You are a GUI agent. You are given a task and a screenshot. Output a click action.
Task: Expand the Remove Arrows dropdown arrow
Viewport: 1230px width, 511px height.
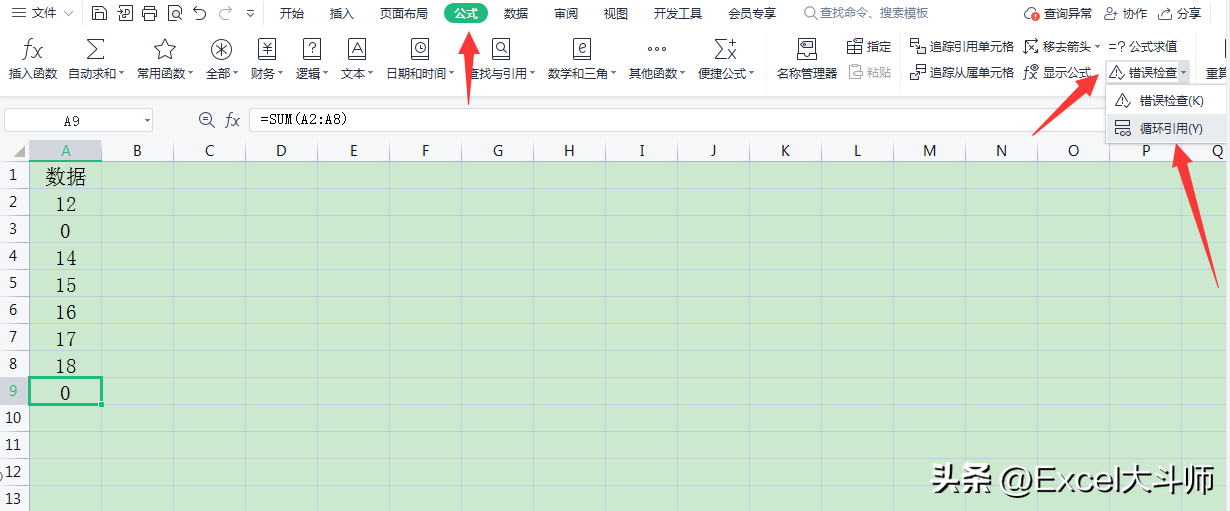1098,47
